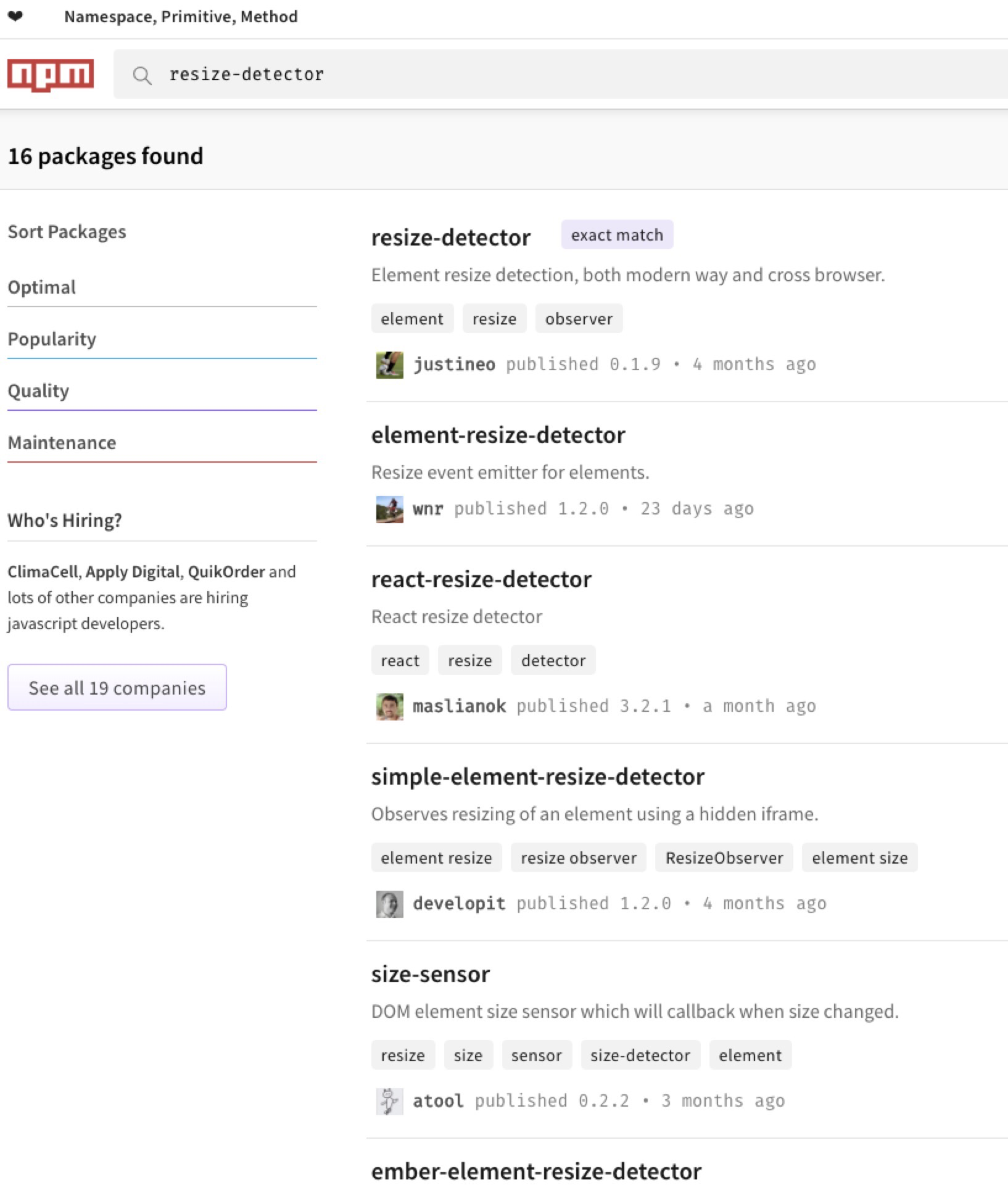
Task: Sort packages by Popularity
Action: (x=52, y=339)
